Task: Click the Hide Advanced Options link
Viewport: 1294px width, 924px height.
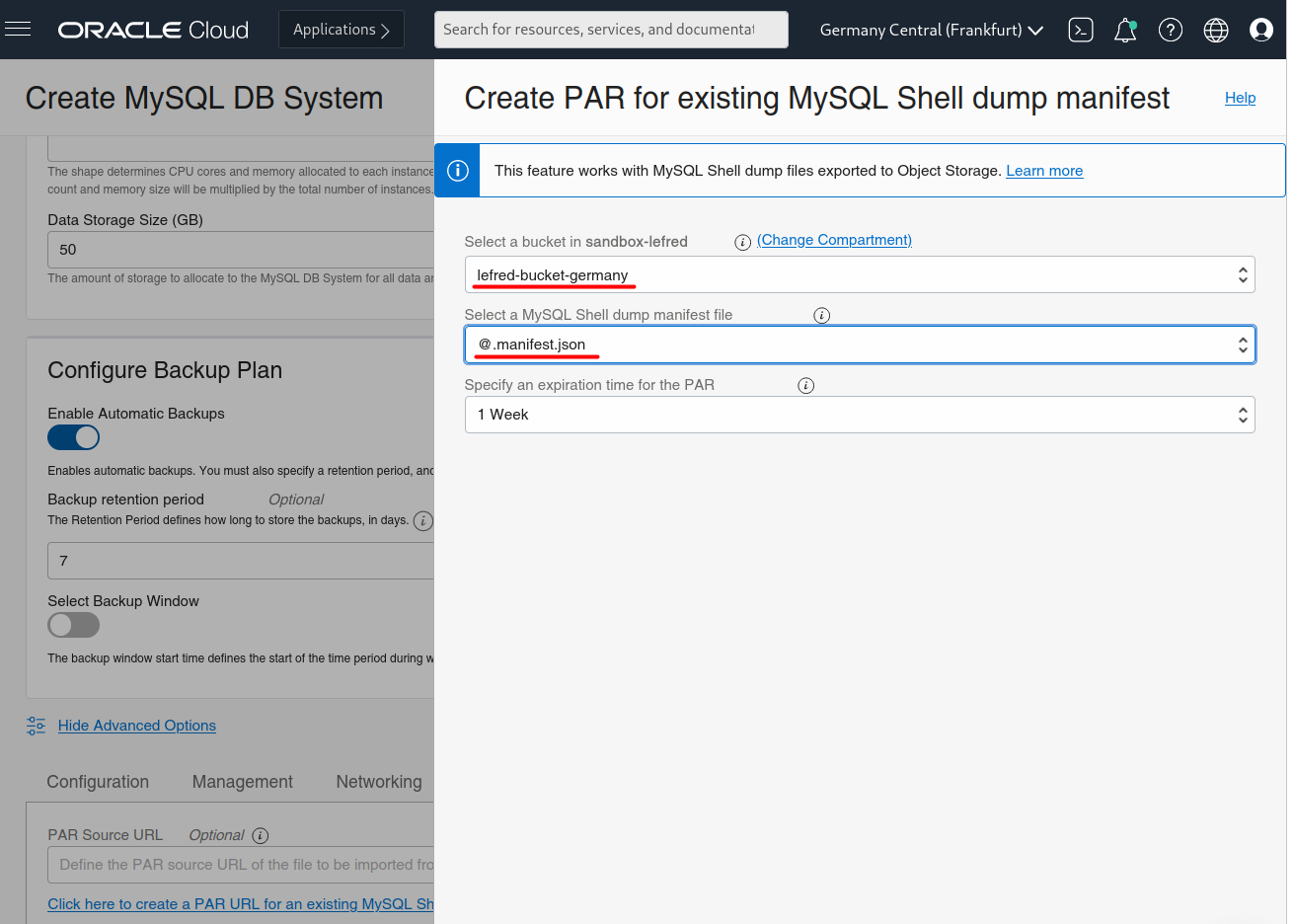Action: point(137,726)
